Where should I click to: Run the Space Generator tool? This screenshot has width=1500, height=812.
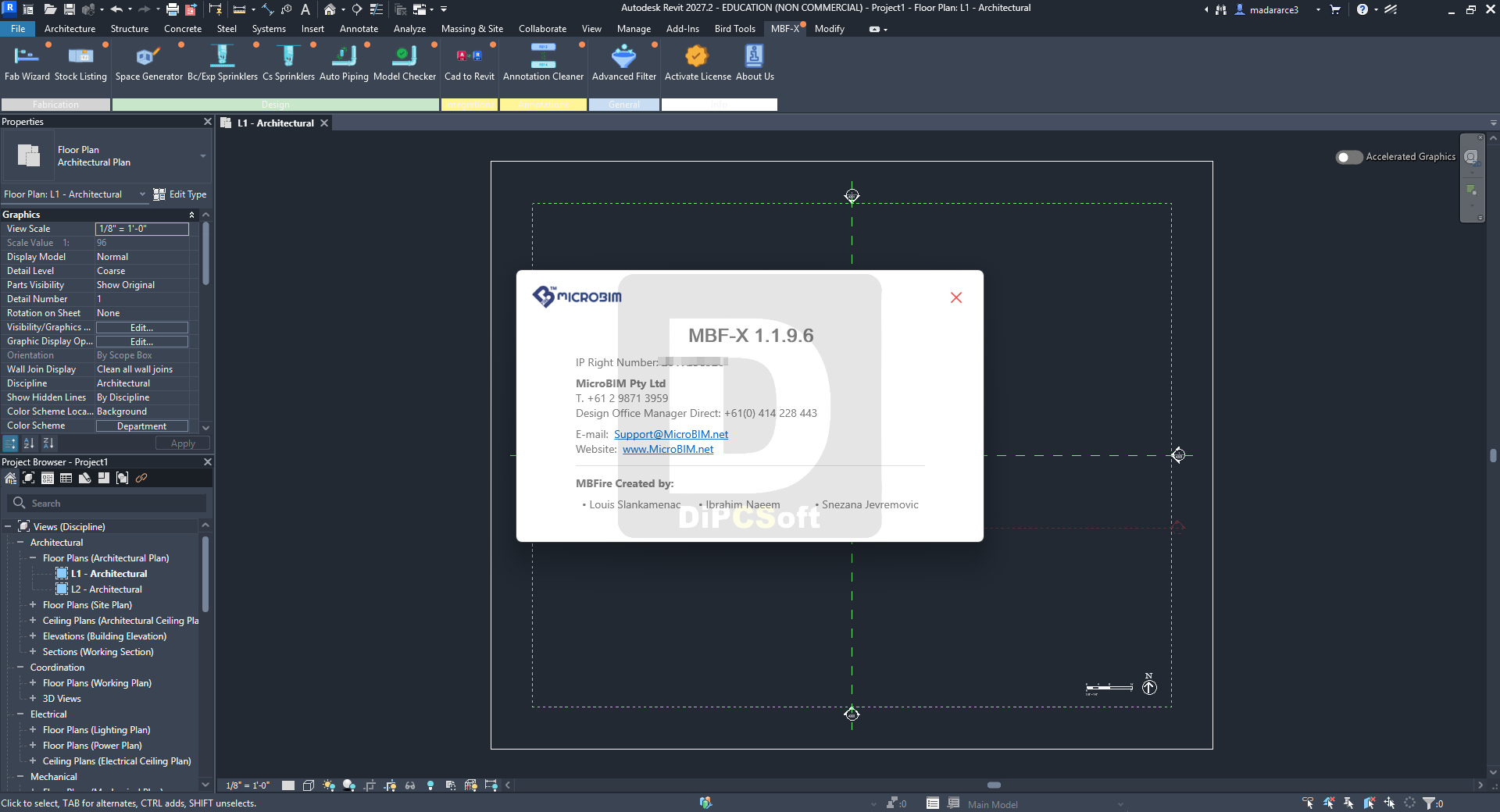[148, 62]
